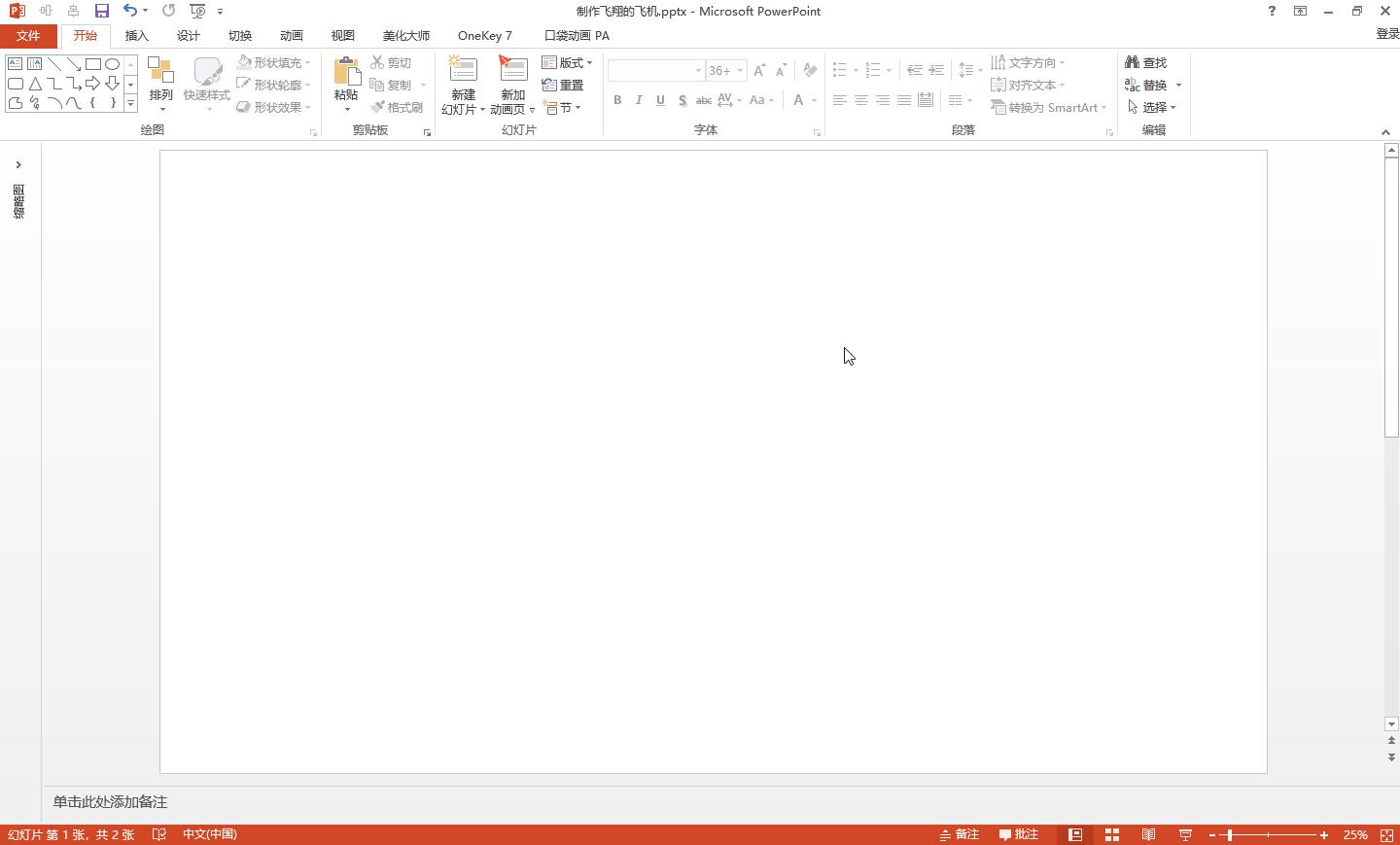Click the Paste (粘贴) clipboard icon

coord(346,72)
